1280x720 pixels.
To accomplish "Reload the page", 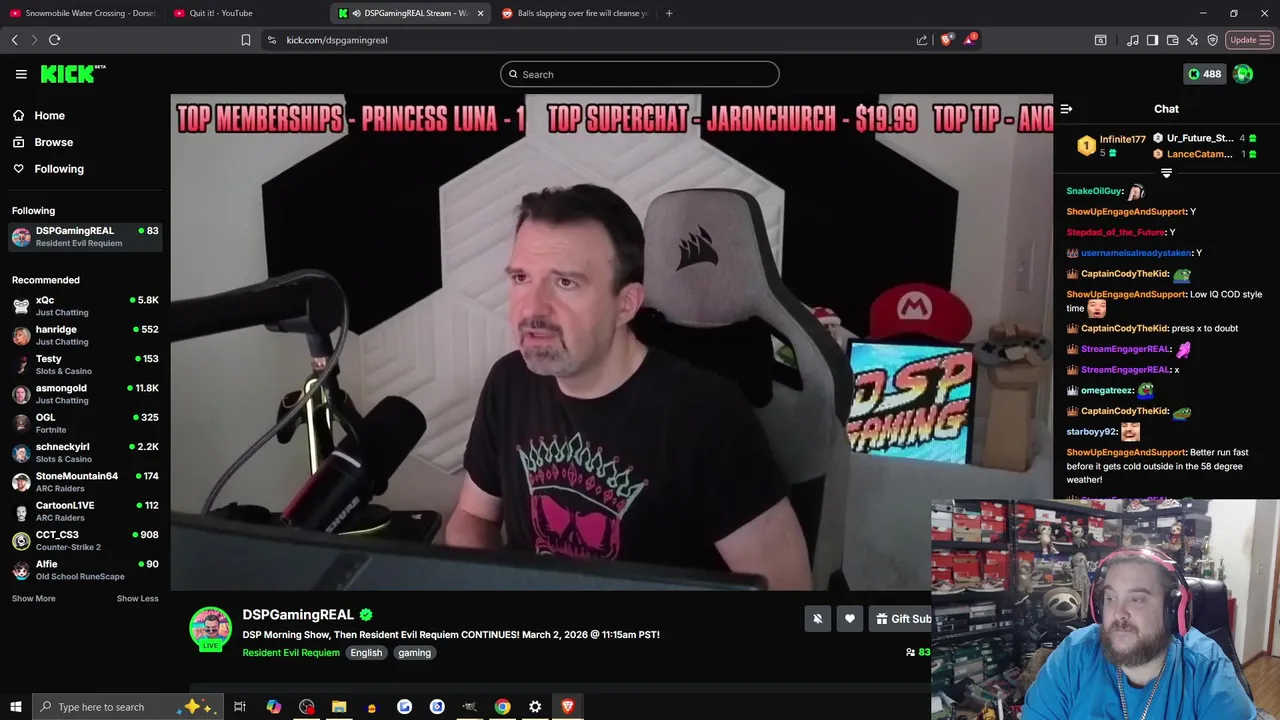I will click(55, 40).
